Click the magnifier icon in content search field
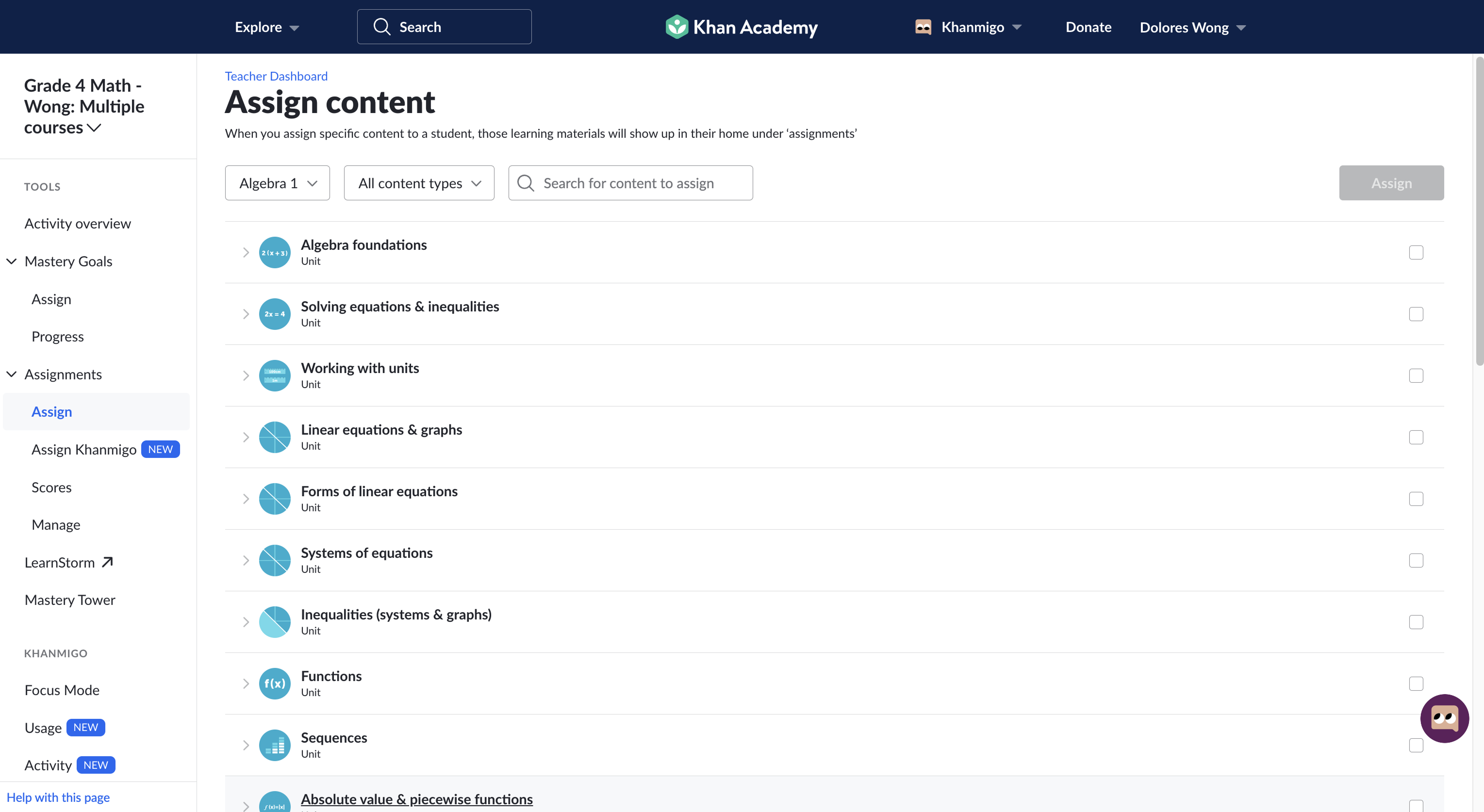The height and width of the screenshot is (812, 1484). click(526, 183)
